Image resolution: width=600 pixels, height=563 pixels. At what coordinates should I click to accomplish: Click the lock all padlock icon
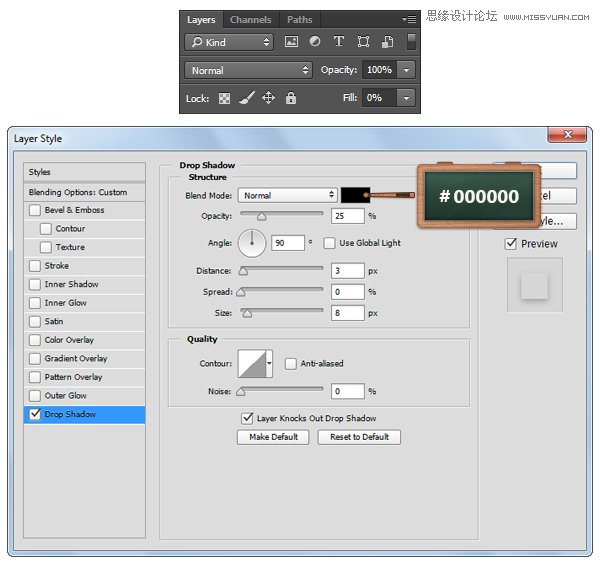291,98
